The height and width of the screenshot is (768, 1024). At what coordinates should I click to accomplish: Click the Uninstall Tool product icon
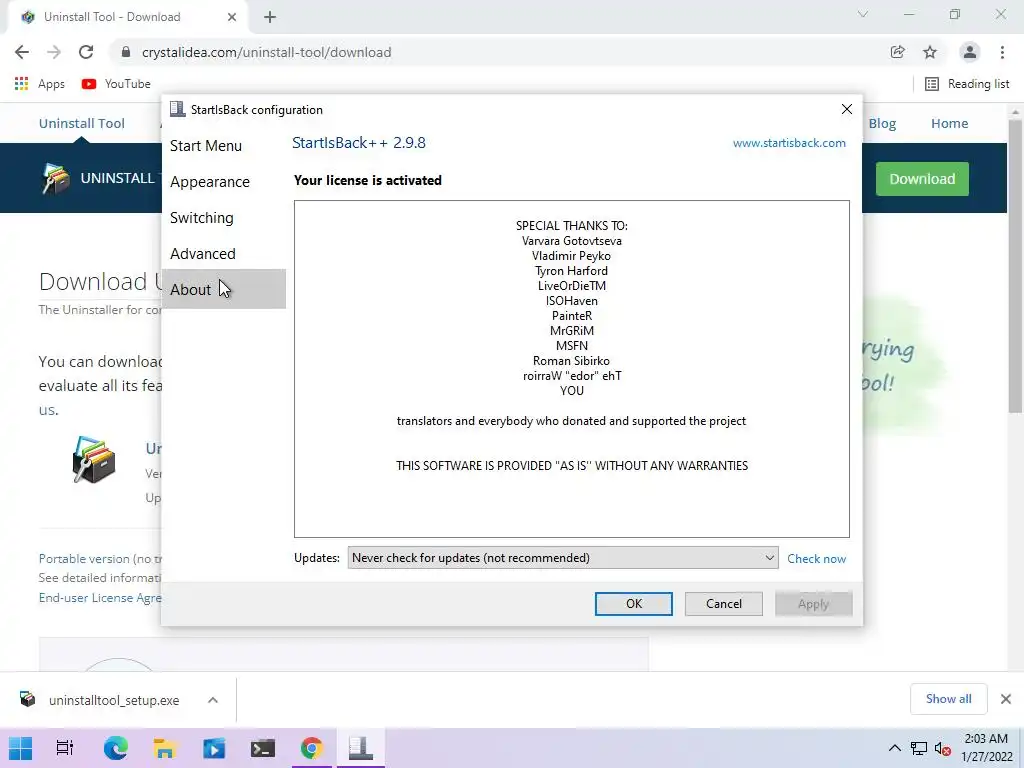tap(93, 460)
